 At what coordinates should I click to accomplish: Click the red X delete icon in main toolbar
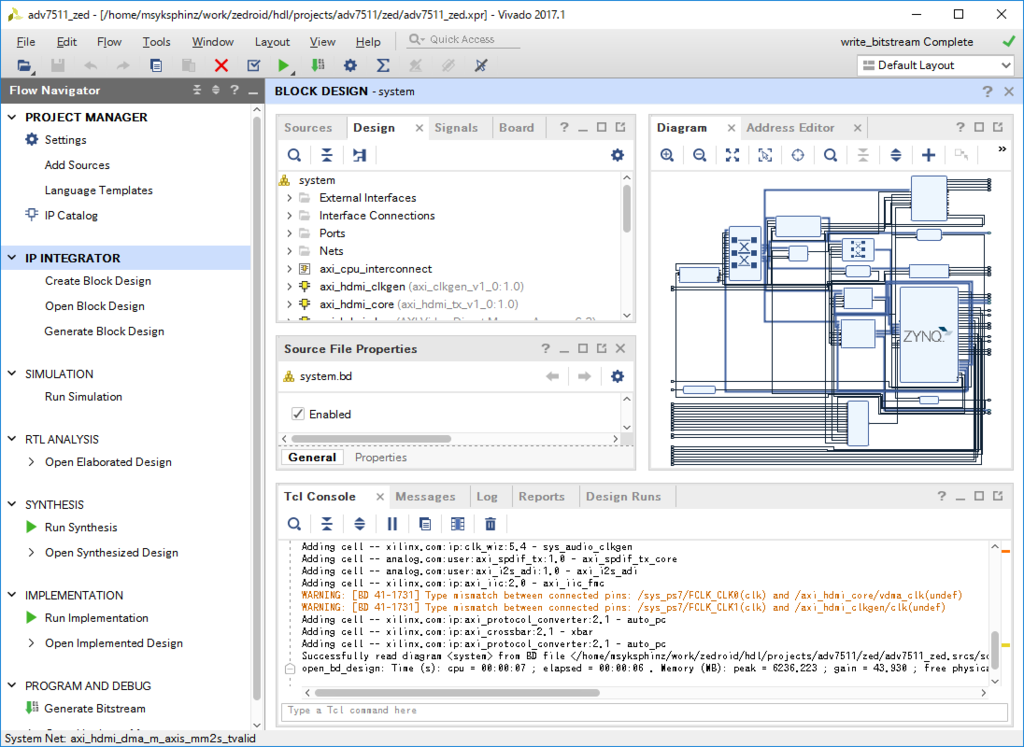pyautogui.click(x=221, y=65)
